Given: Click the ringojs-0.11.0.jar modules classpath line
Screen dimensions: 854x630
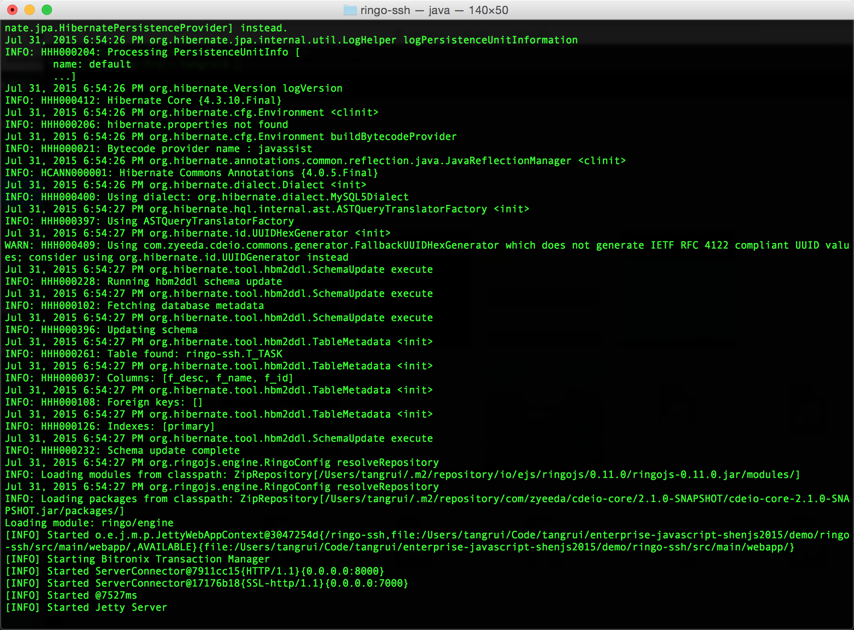Looking at the screenshot, I should point(402,474).
